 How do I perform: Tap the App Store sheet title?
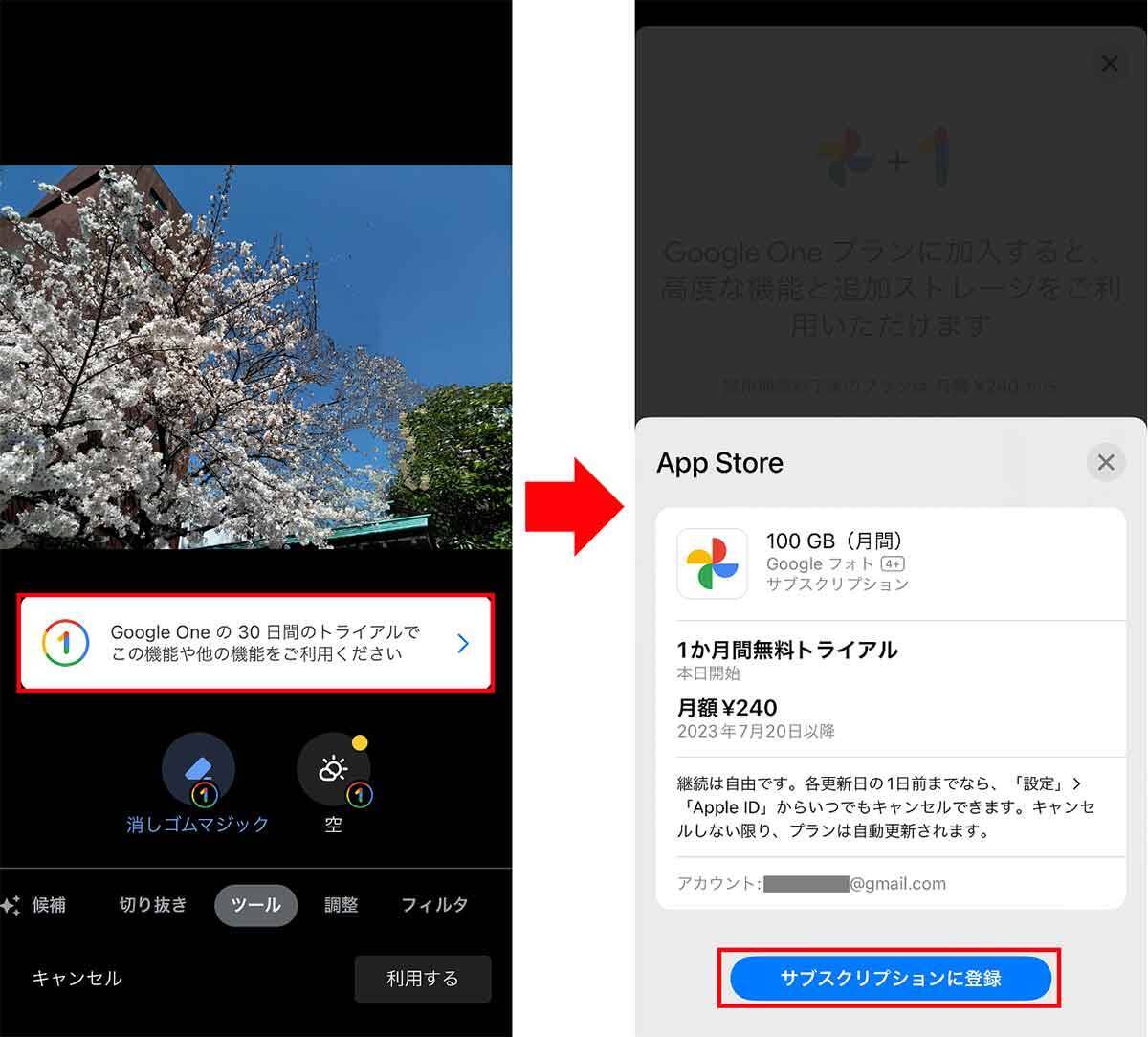(719, 463)
